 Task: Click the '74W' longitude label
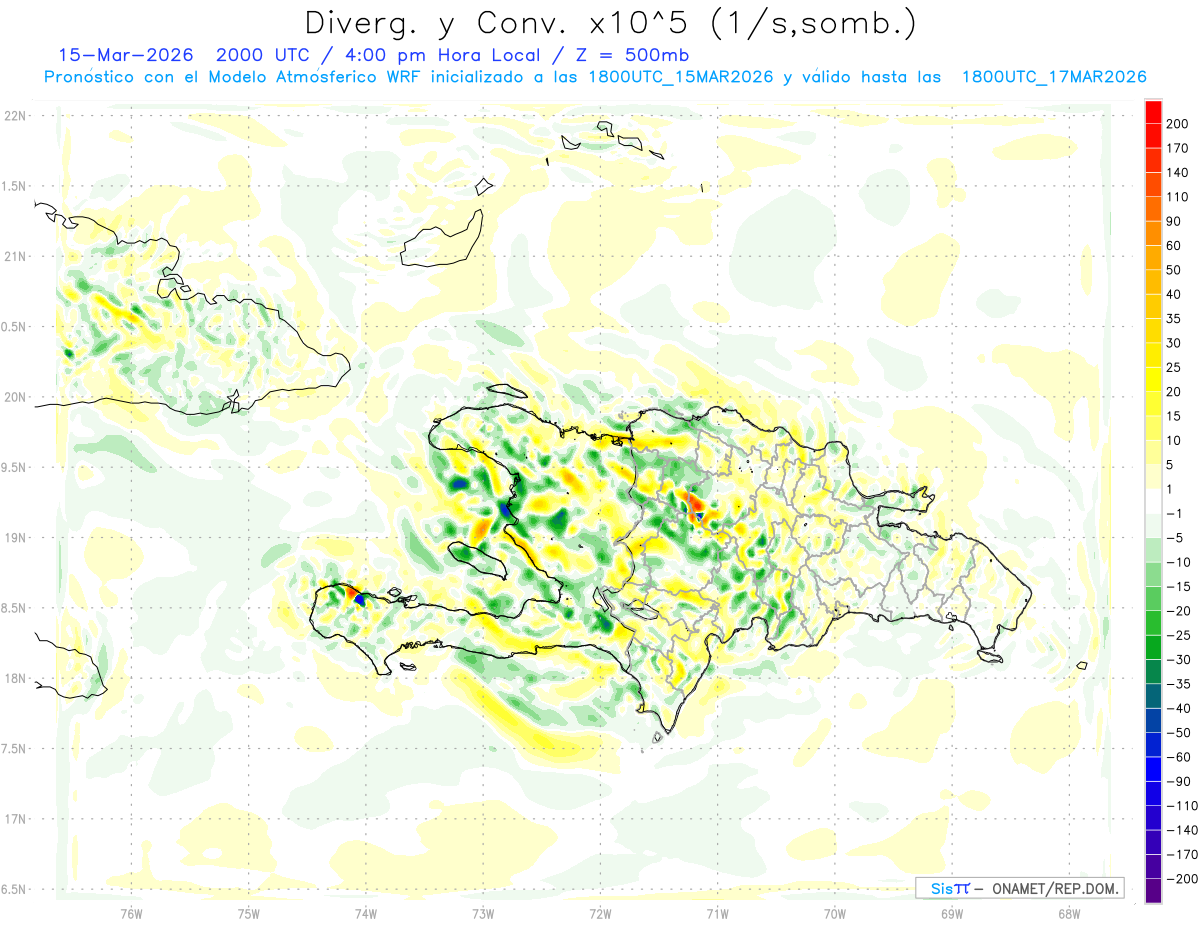[365, 913]
